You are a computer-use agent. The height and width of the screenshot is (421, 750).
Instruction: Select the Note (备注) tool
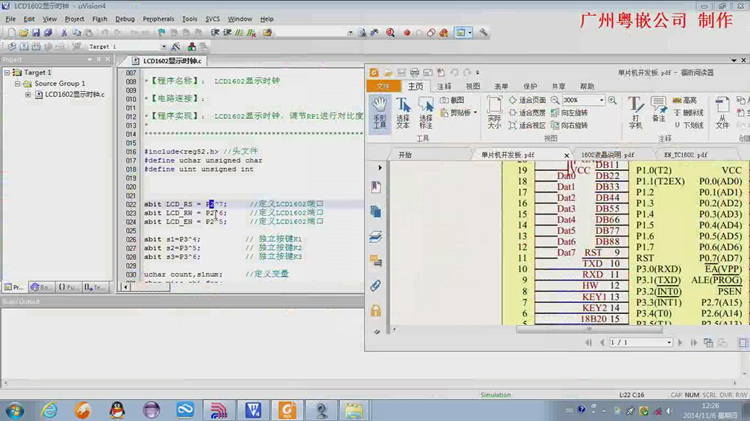(659, 110)
